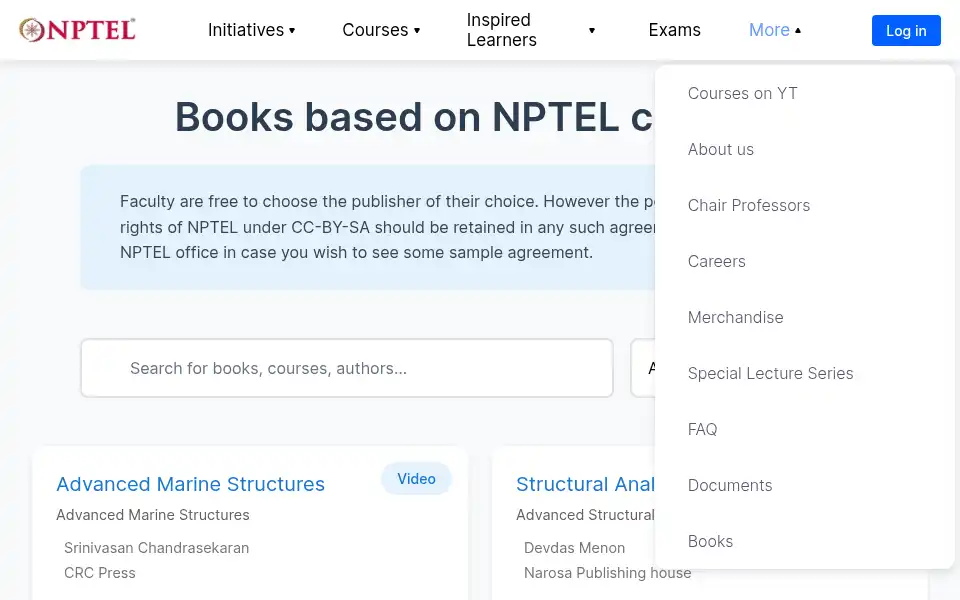
Task: Click the Books based on NPTEL heading
Action: point(414,116)
